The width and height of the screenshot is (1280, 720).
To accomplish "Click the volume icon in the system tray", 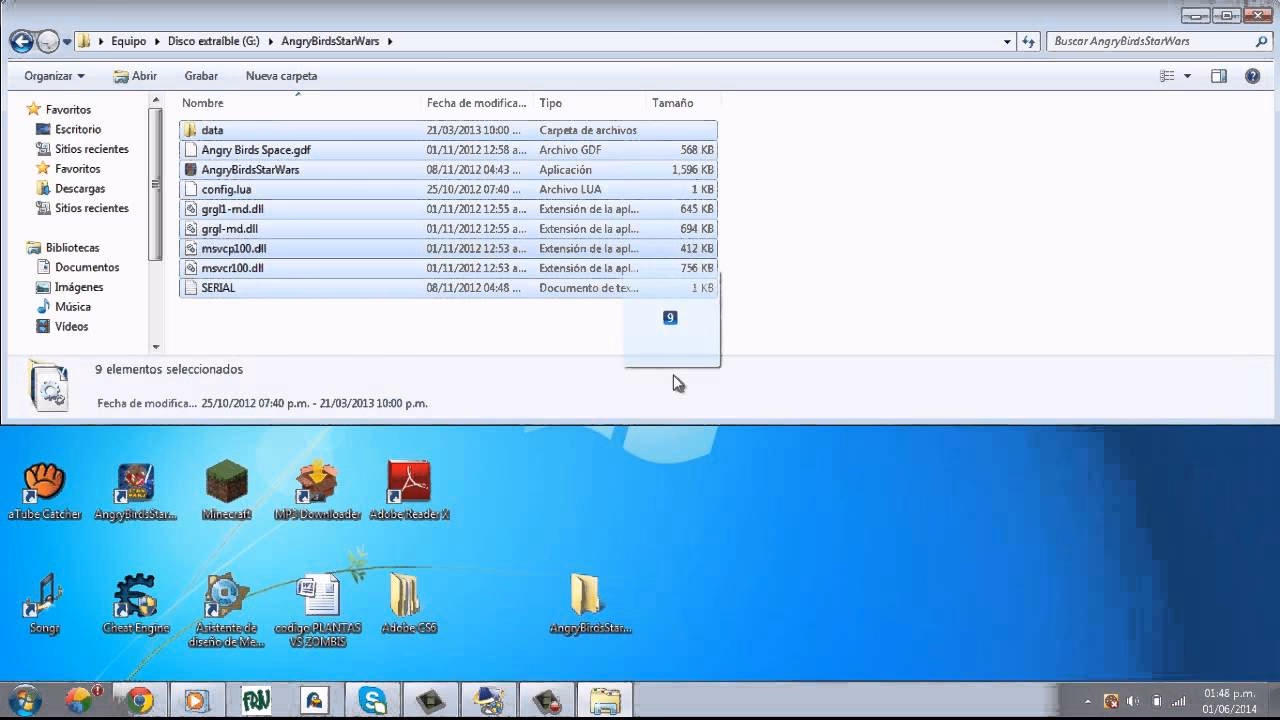I will pyautogui.click(x=1133, y=701).
